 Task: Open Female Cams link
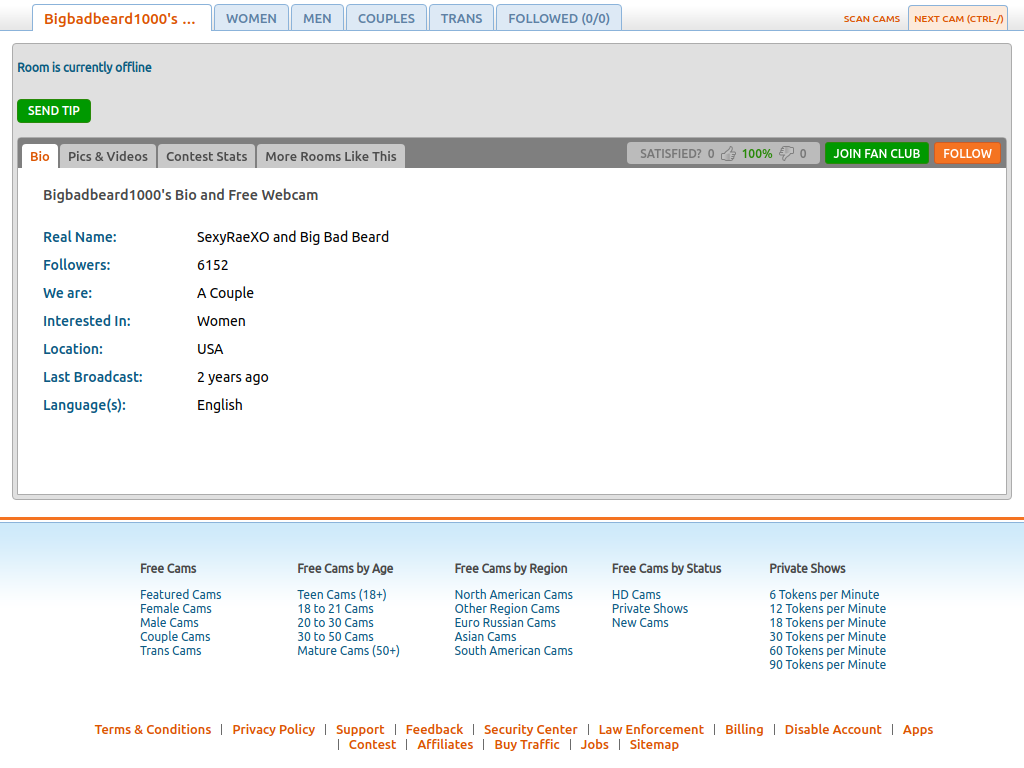click(176, 609)
